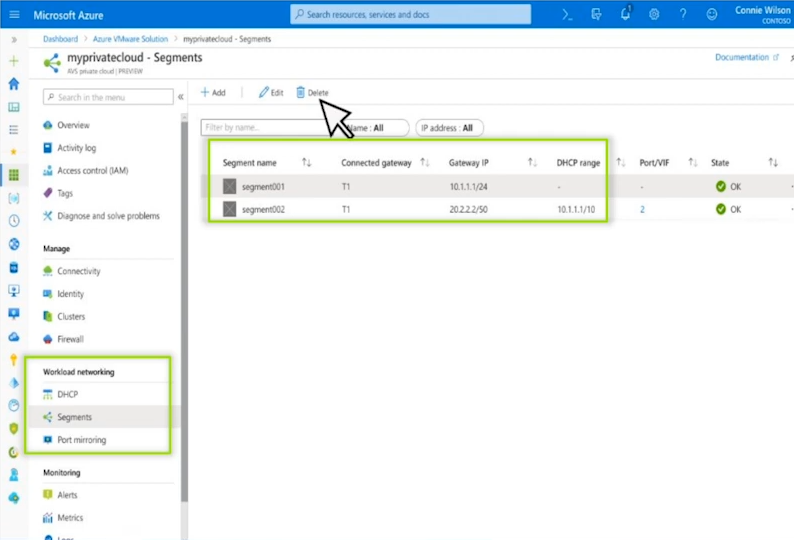
Task: Open Connie Wilson account menu
Action: point(762,15)
